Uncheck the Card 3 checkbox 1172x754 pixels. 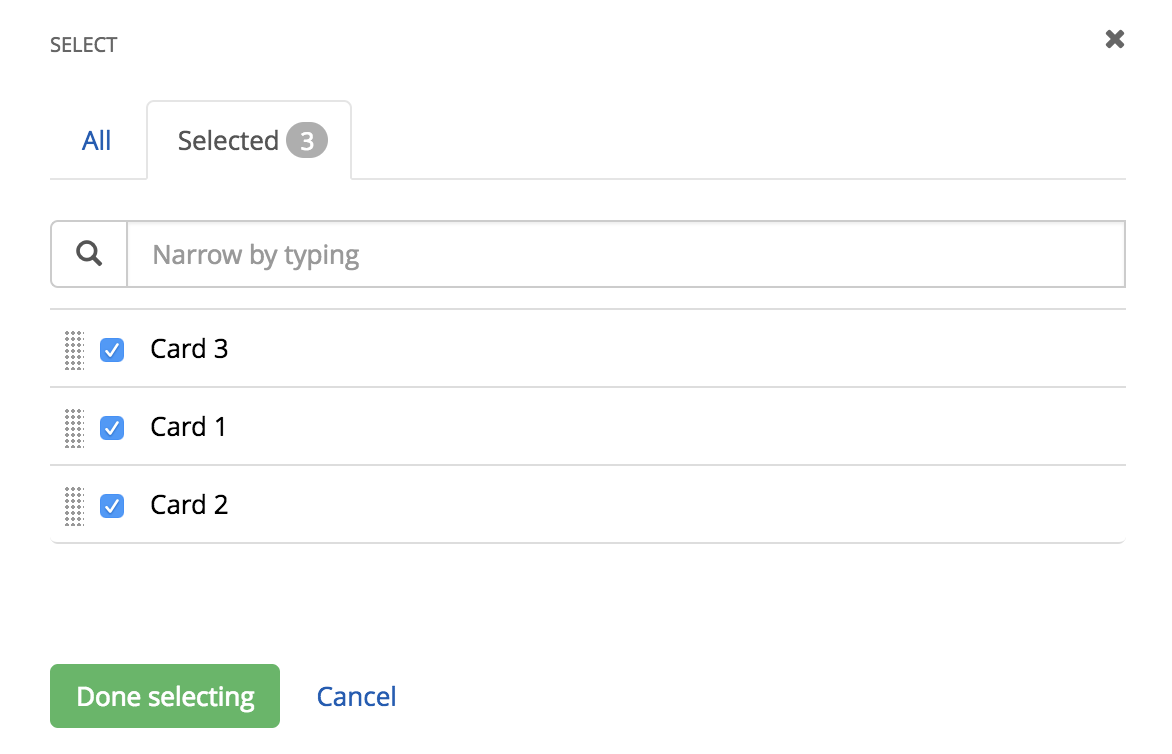[x=111, y=349]
